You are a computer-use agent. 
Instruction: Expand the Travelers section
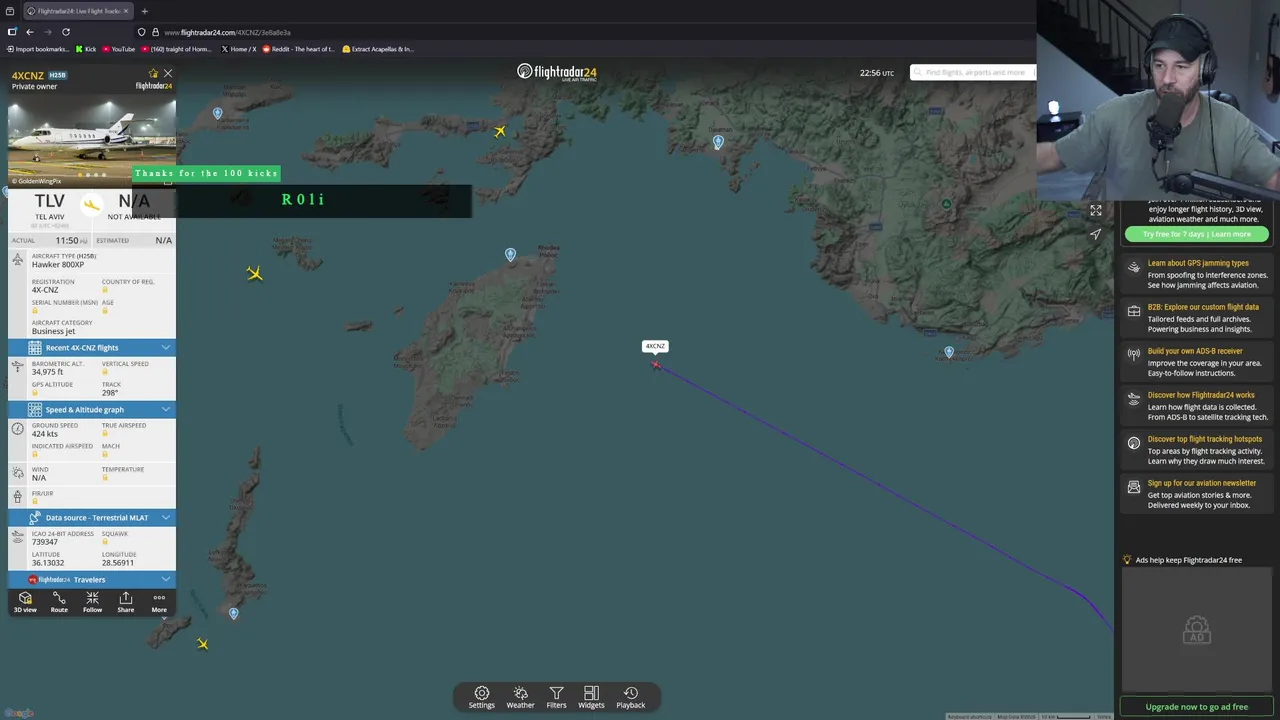pos(92,580)
